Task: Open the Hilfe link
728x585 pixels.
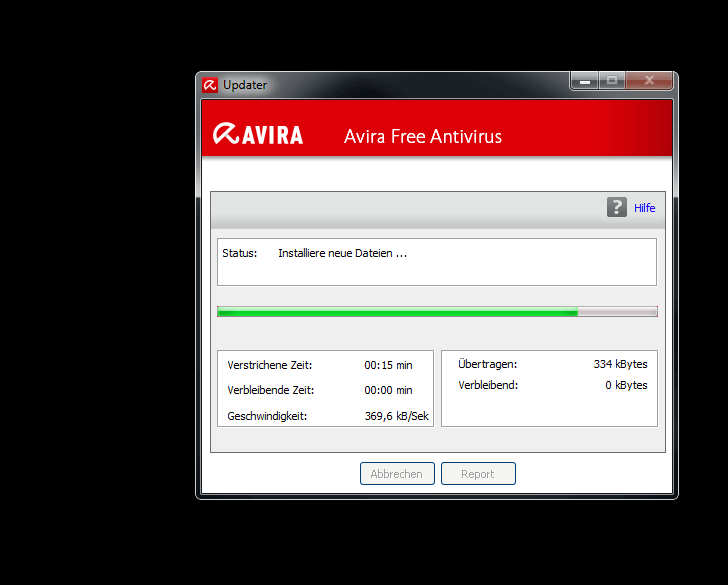Action: [x=644, y=208]
